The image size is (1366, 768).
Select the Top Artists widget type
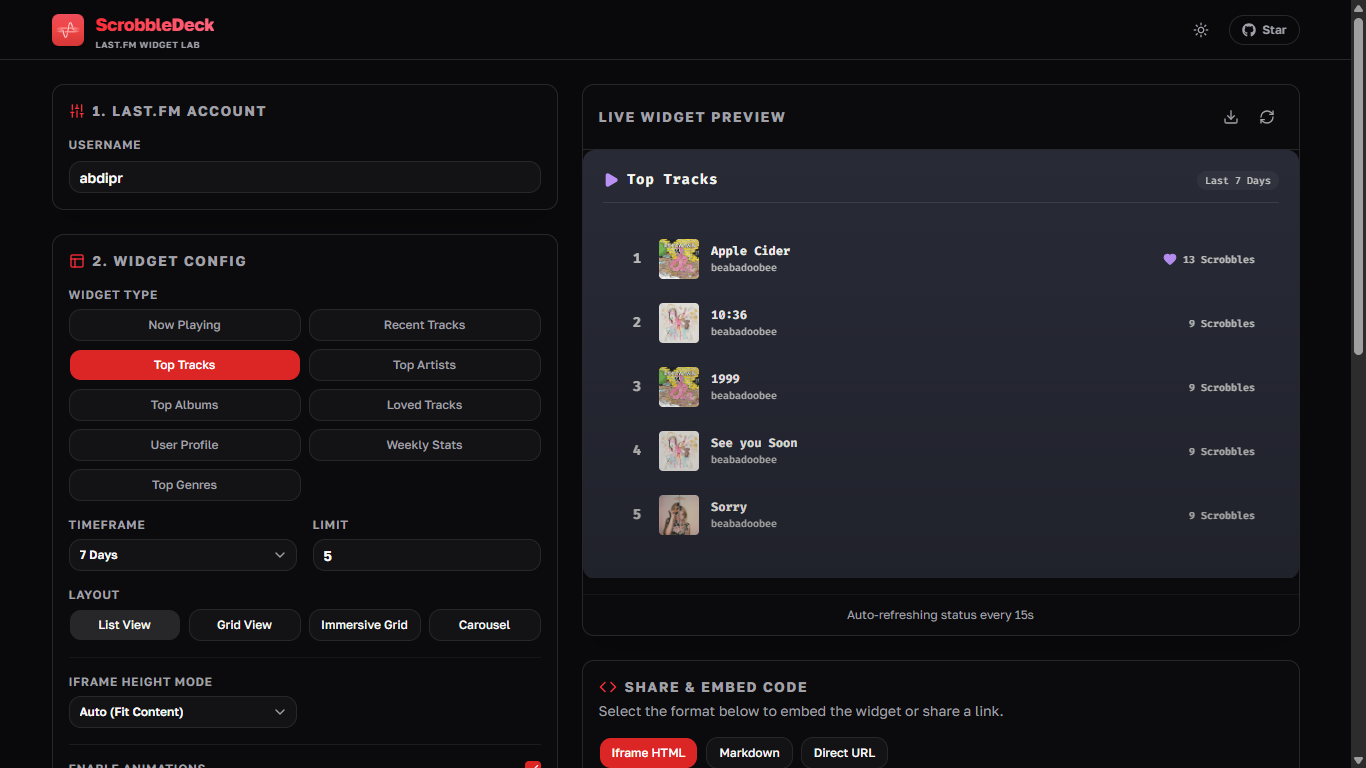425,365
